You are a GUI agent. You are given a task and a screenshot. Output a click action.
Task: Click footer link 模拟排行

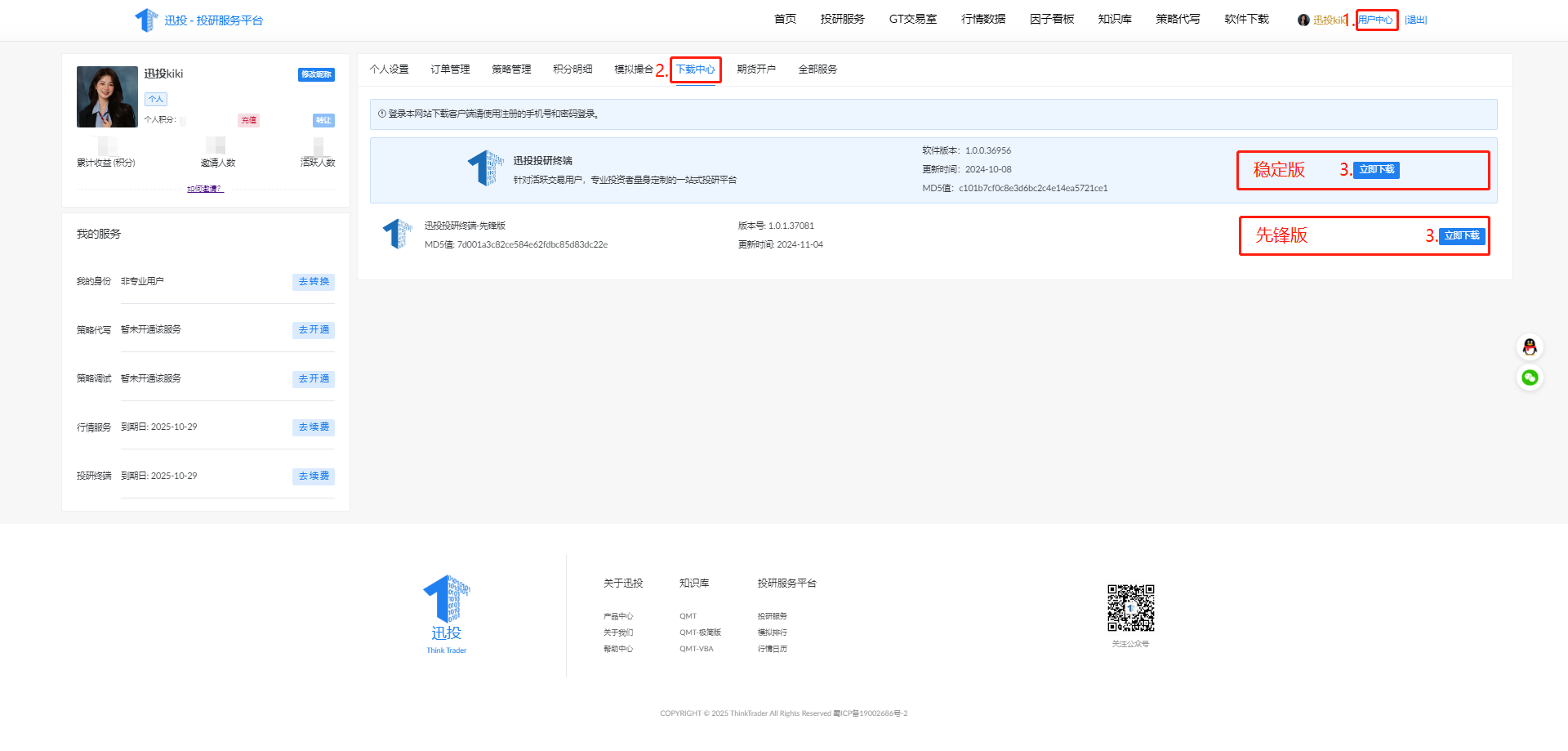(773, 633)
